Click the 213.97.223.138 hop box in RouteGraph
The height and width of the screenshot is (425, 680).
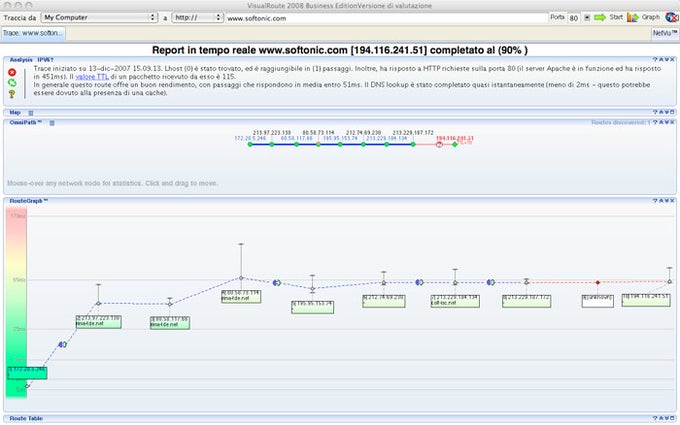[98, 322]
